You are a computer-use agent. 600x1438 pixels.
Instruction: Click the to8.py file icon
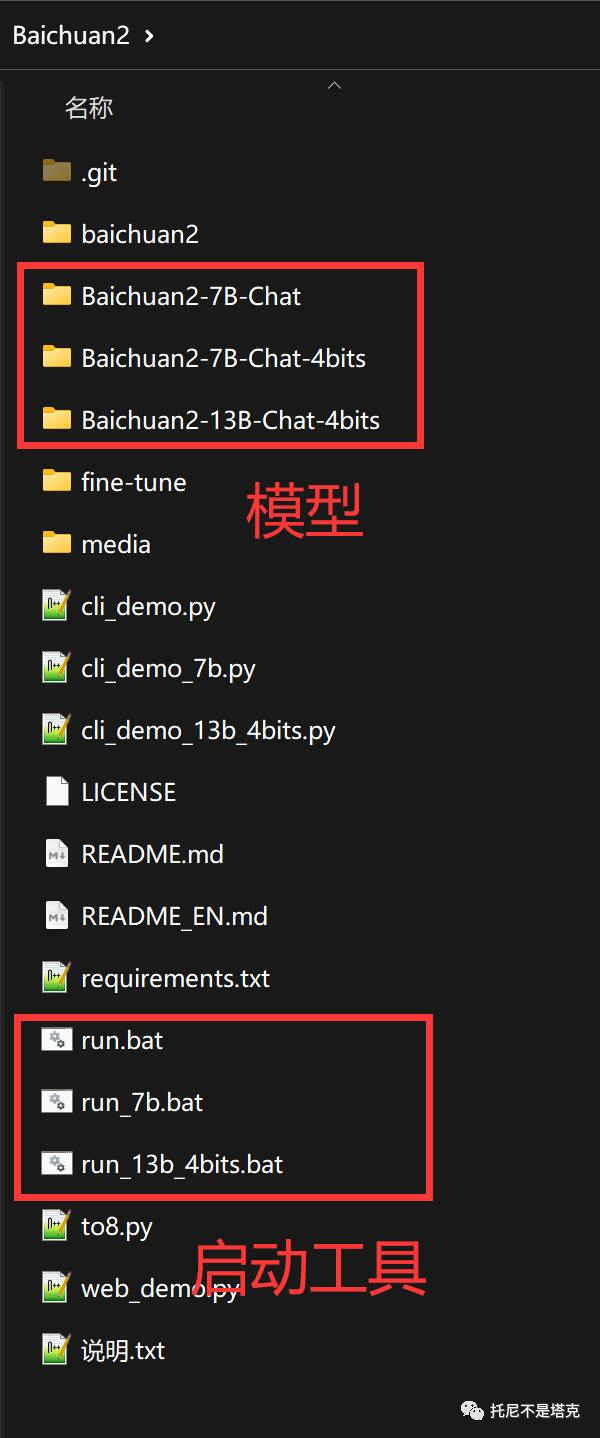pyautogui.click(x=56, y=1225)
